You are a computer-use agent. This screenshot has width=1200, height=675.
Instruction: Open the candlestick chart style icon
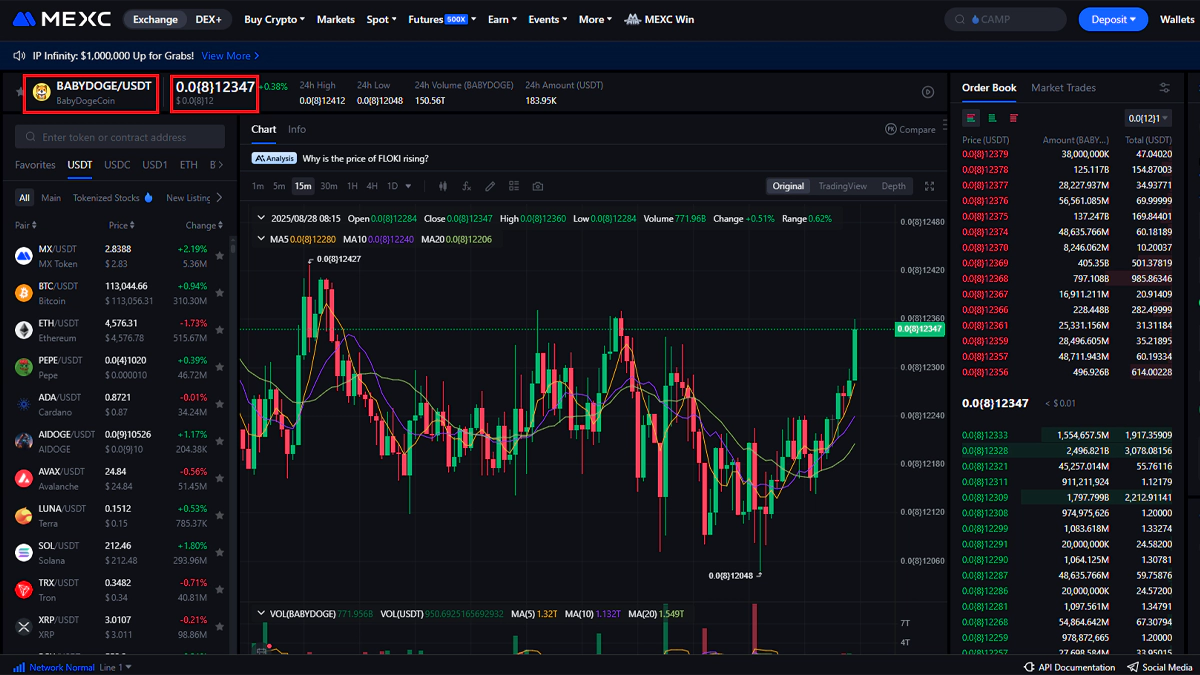point(441,186)
